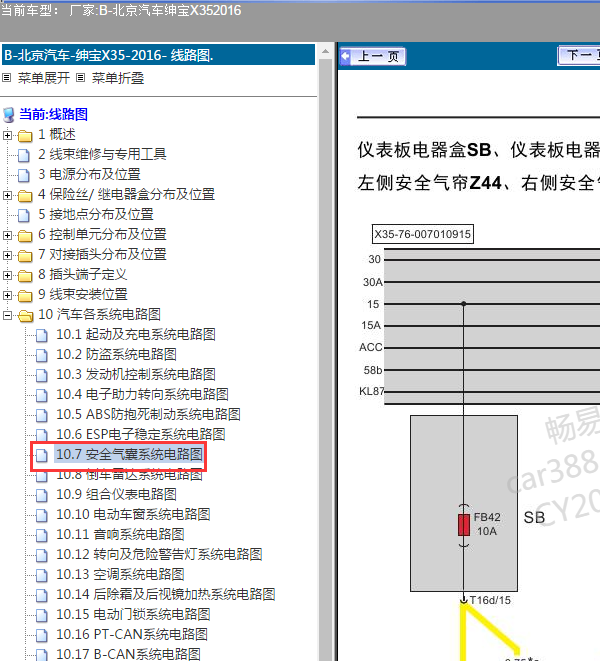Click the tree panel scroll-up arrow
This screenshot has height=661, width=600.
click(326, 52)
